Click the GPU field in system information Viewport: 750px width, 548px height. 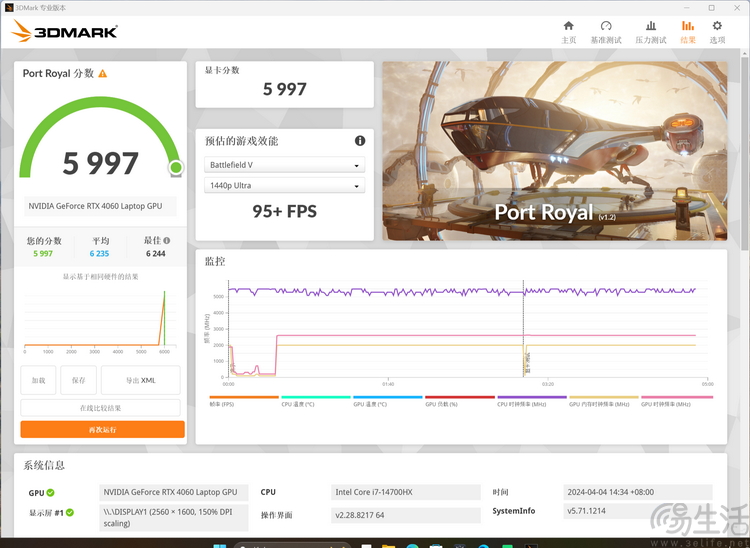(174, 492)
